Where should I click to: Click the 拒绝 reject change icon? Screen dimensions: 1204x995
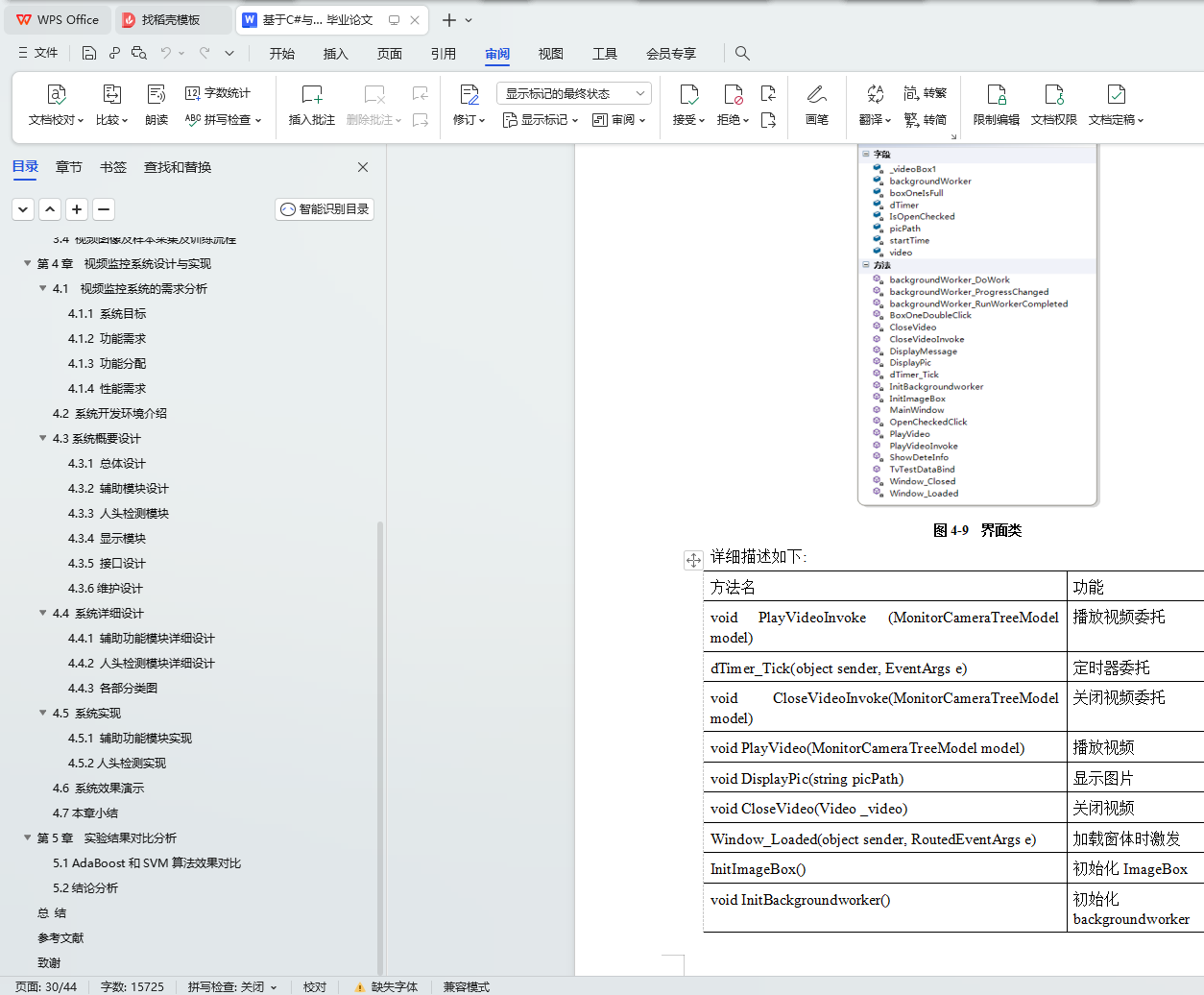pos(734,94)
